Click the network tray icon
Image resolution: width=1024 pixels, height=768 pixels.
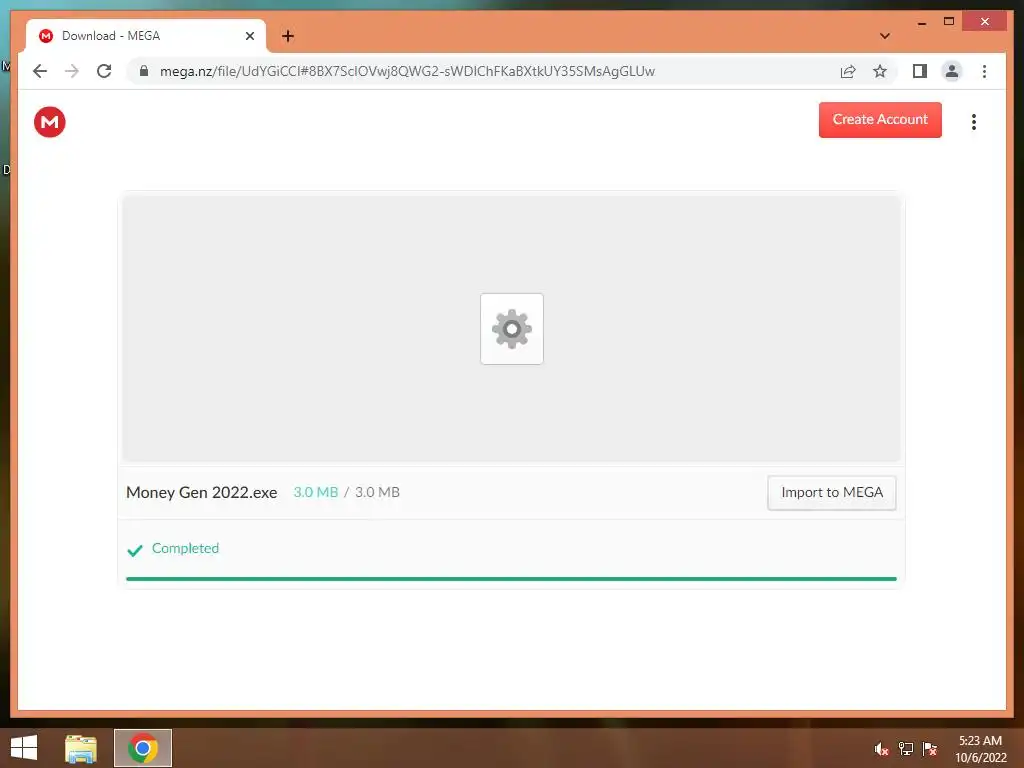(905, 748)
